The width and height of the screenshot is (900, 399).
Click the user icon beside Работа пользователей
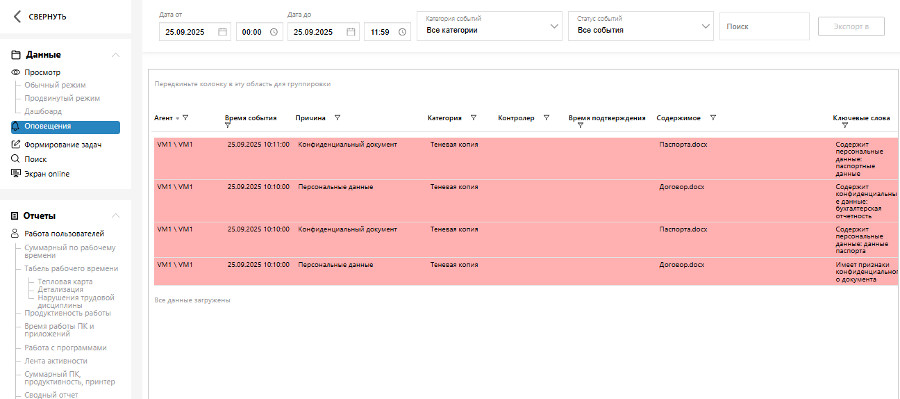pyautogui.click(x=15, y=234)
